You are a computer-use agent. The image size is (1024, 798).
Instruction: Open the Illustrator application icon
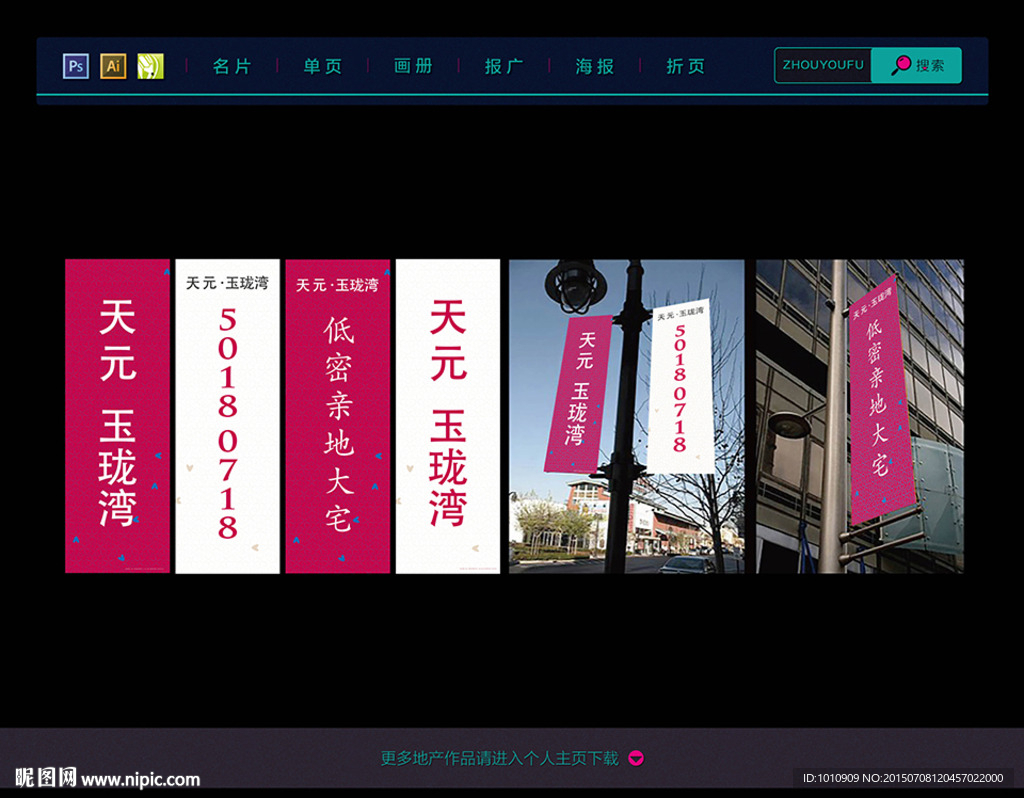coord(113,65)
